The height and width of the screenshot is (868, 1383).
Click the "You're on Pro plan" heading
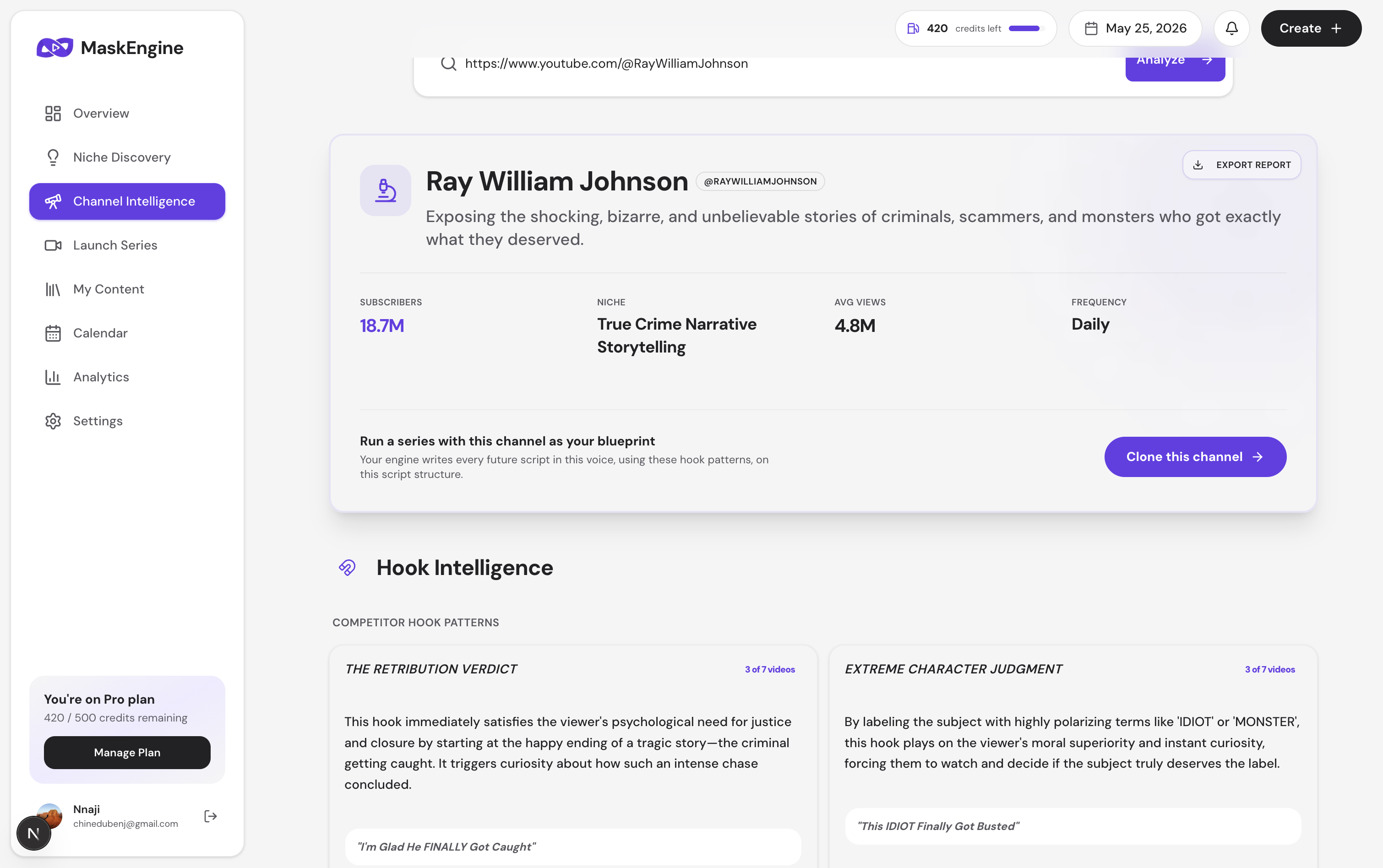click(99, 700)
